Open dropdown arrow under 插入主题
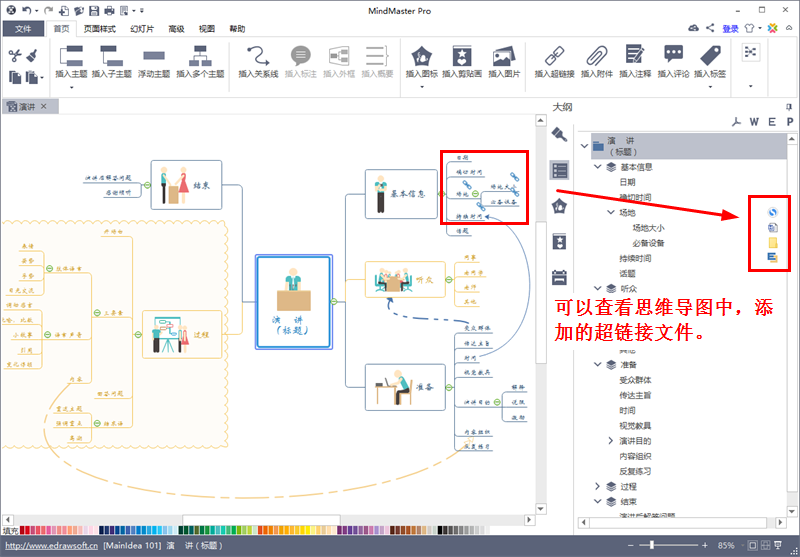Screen dimensions: 800x557 click(x=71, y=88)
